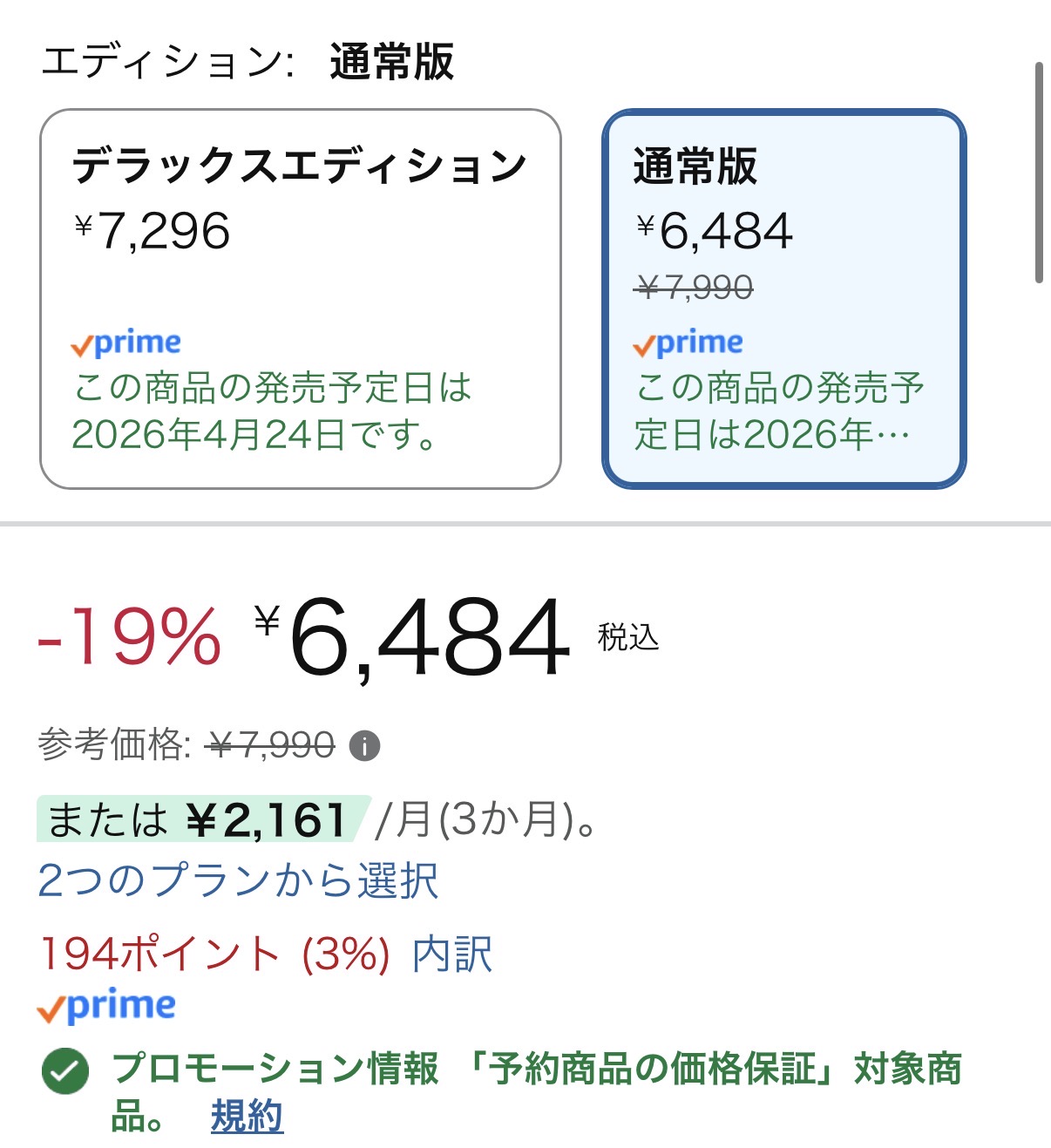The image size is (1051, 1148).
Task: Click the prime logo in デラックスエディション card
Action: pyautogui.click(x=126, y=343)
